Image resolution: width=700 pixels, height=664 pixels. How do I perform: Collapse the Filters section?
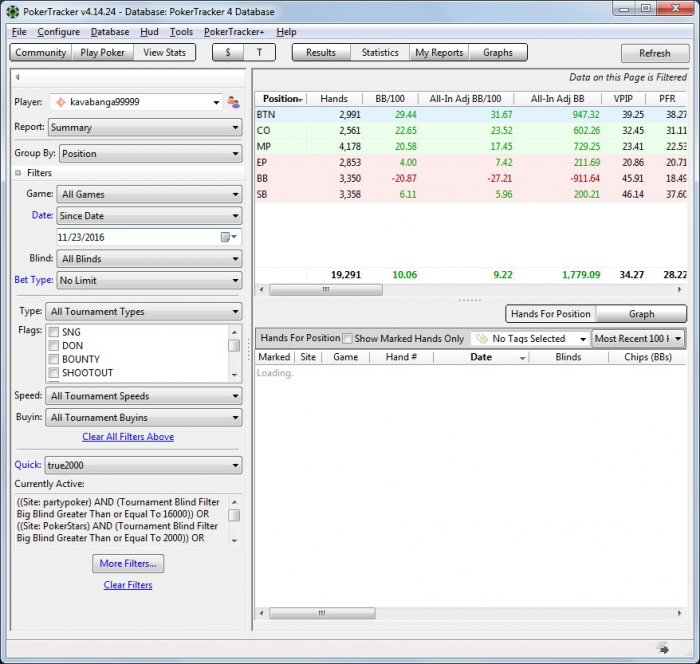click(18, 173)
